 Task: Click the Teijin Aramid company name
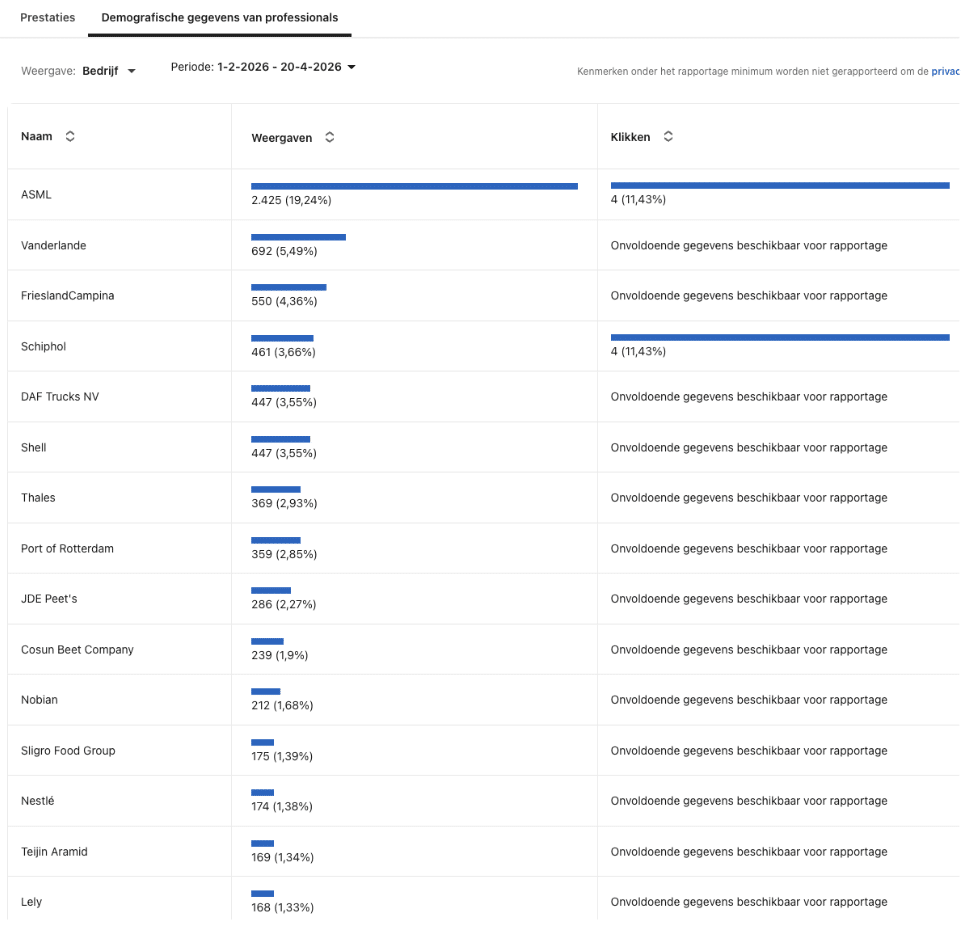click(54, 852)
